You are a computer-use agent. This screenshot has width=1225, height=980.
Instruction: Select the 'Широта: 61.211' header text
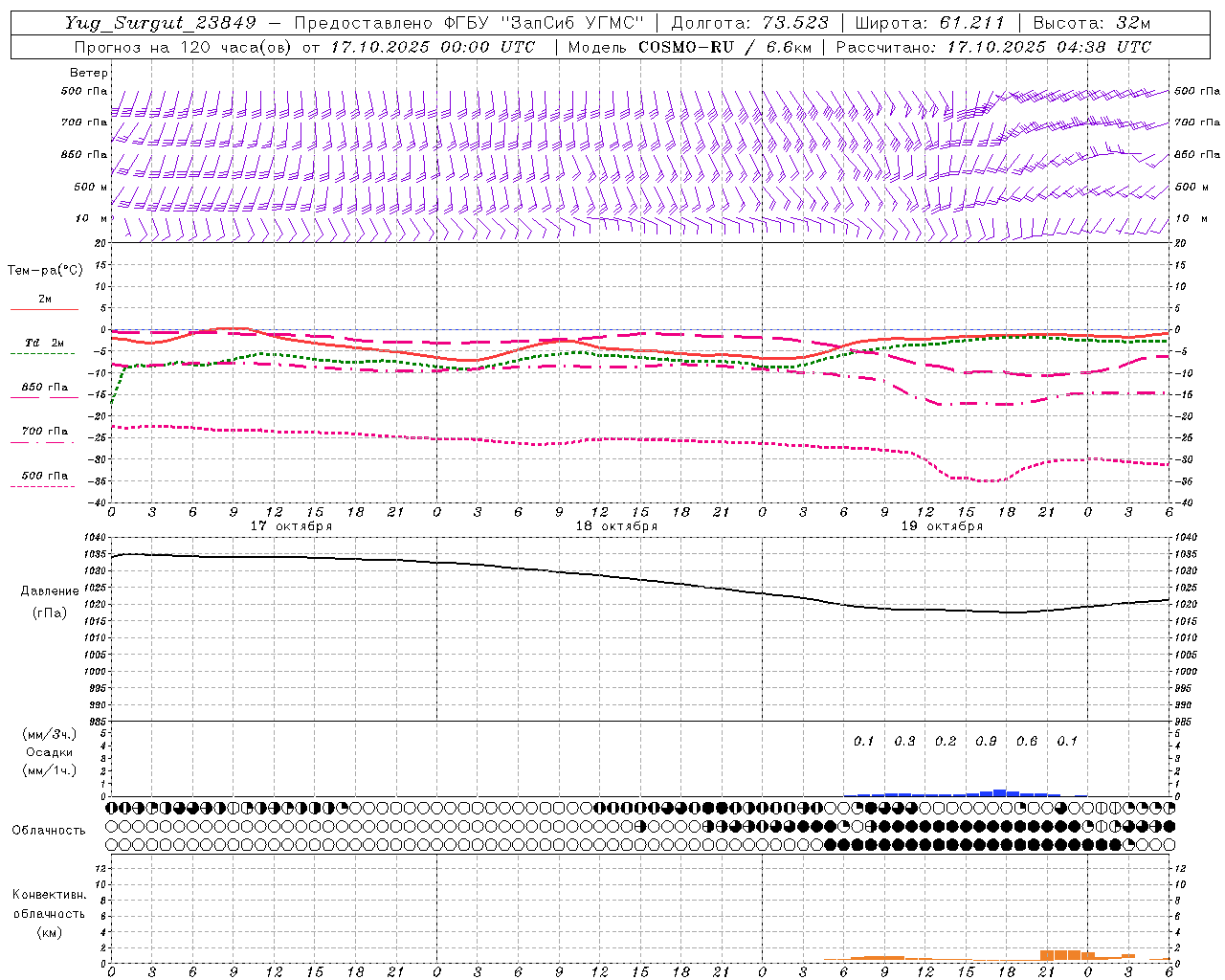(928, 23)
